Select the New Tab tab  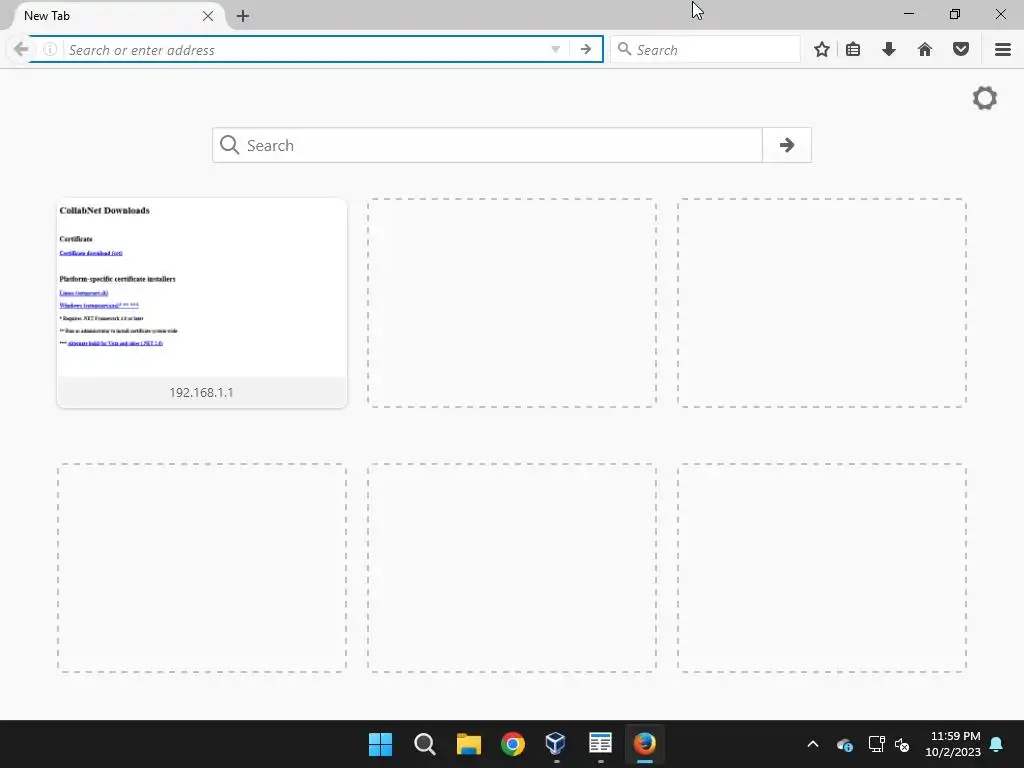pyautogui.click(x=111, y=16)
